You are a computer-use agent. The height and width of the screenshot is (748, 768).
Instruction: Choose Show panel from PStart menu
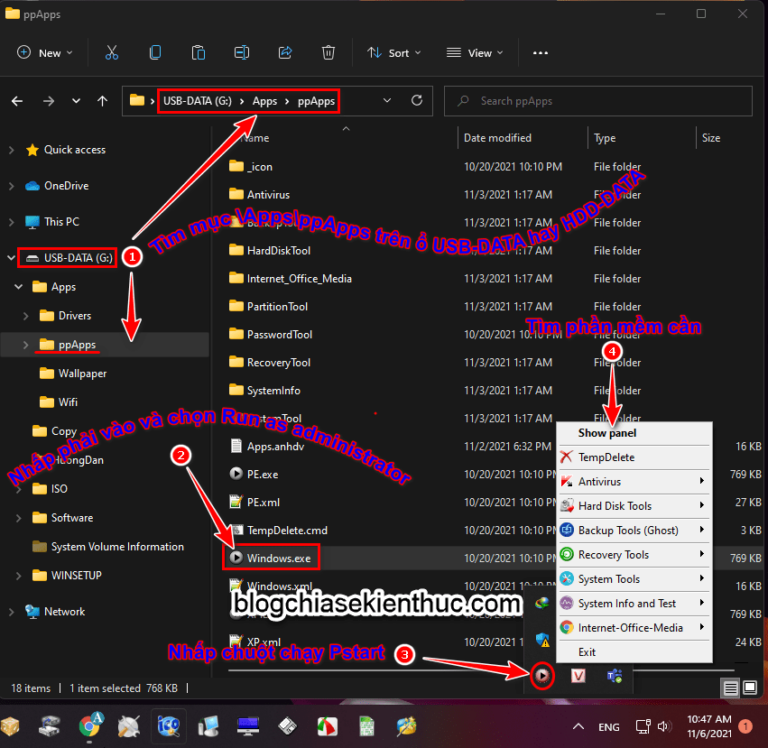607,433
